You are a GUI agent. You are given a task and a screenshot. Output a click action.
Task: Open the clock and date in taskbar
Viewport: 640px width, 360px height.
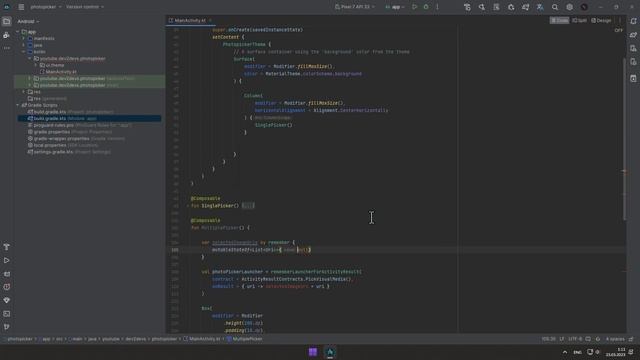[x=616, y=352]
